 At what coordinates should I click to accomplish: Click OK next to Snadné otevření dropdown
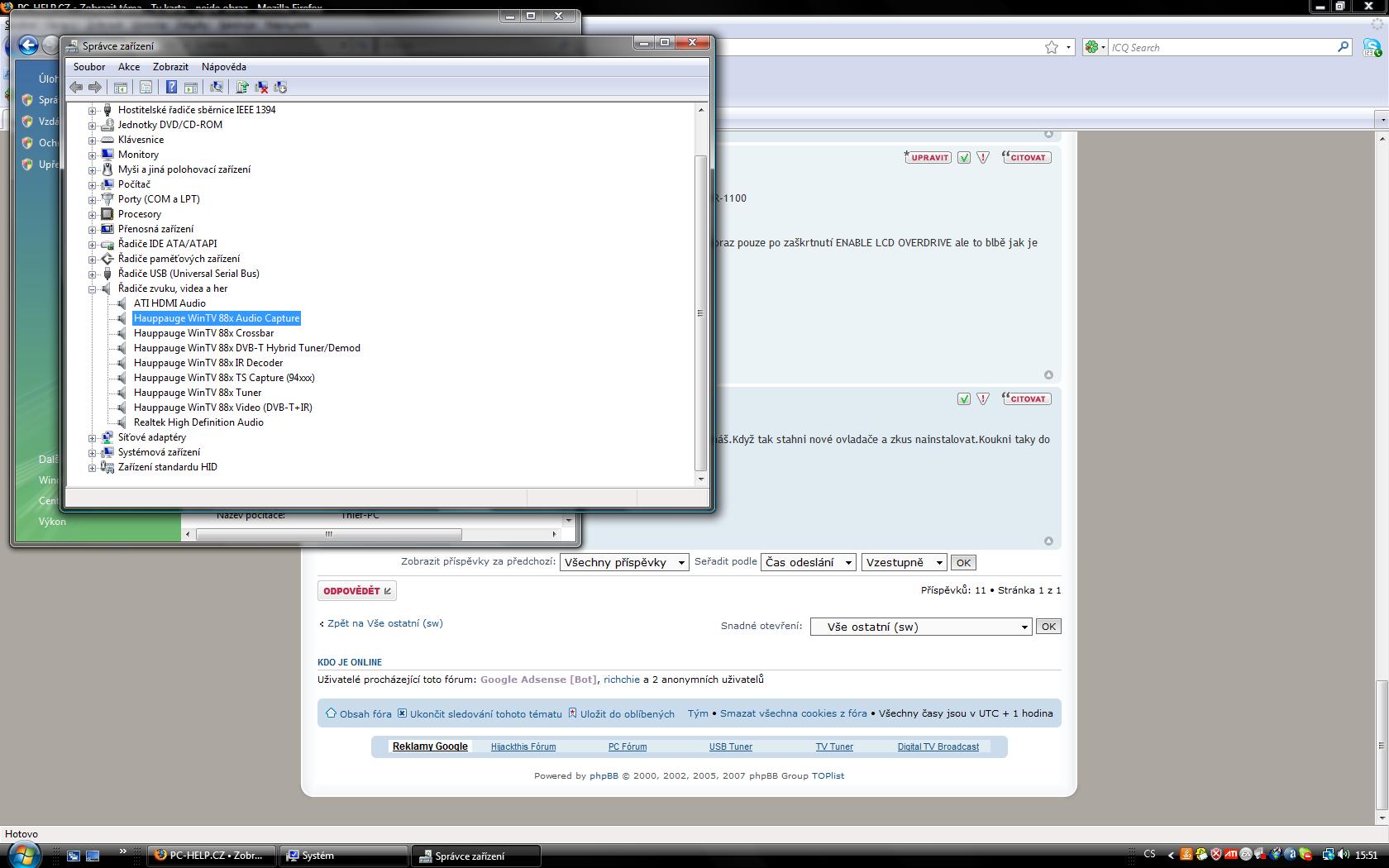pos(1048,627)
